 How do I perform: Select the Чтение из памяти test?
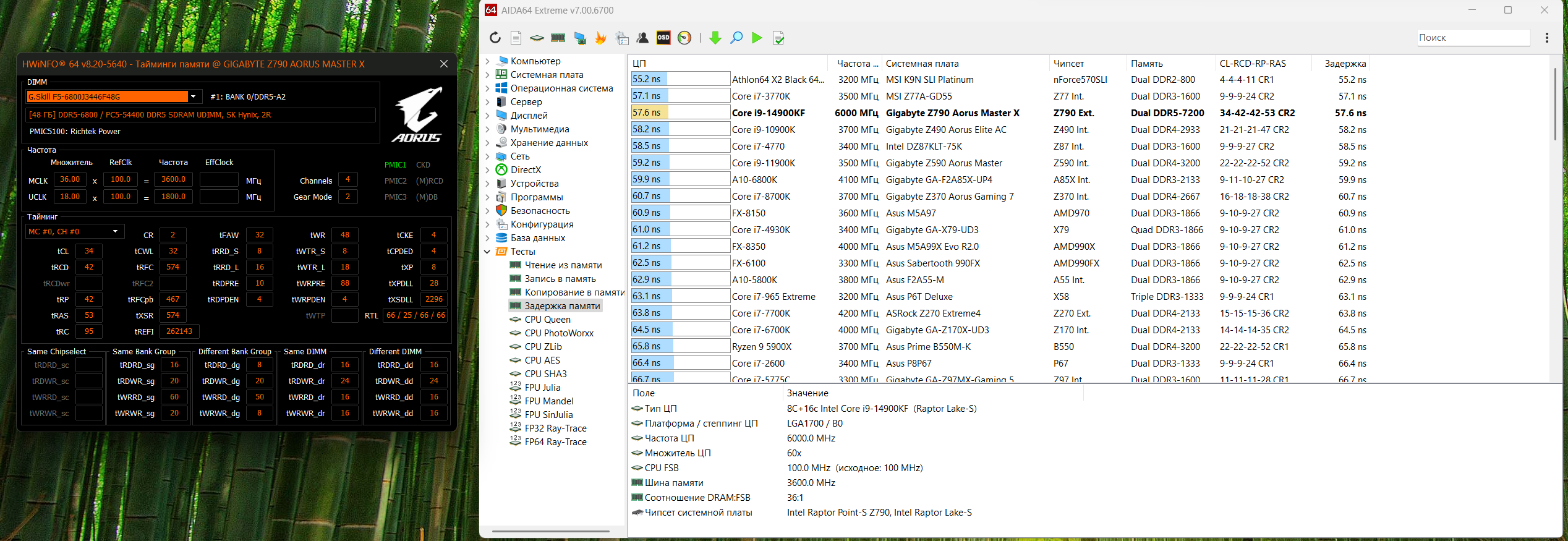coord(563,265)
